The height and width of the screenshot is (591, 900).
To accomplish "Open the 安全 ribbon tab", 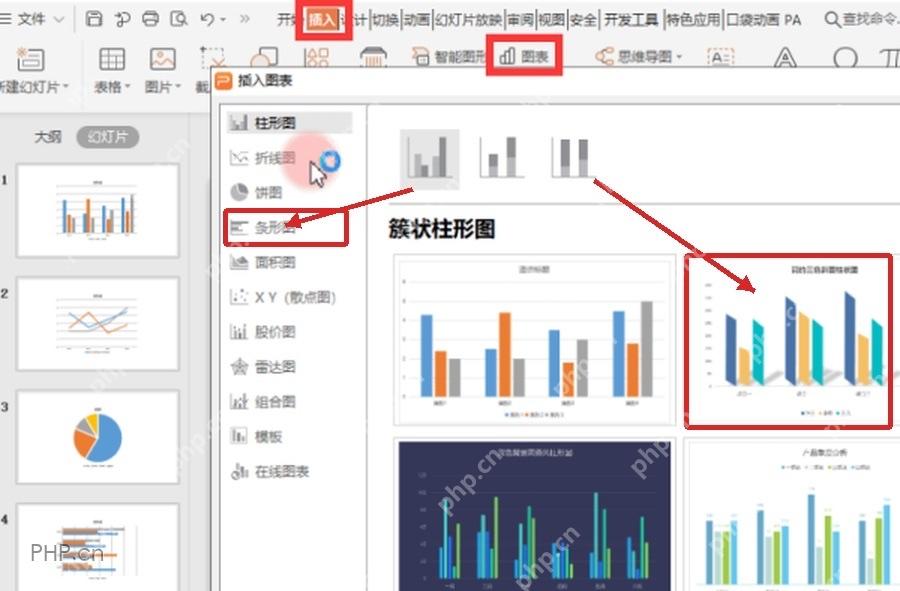I will coord(583,20).
